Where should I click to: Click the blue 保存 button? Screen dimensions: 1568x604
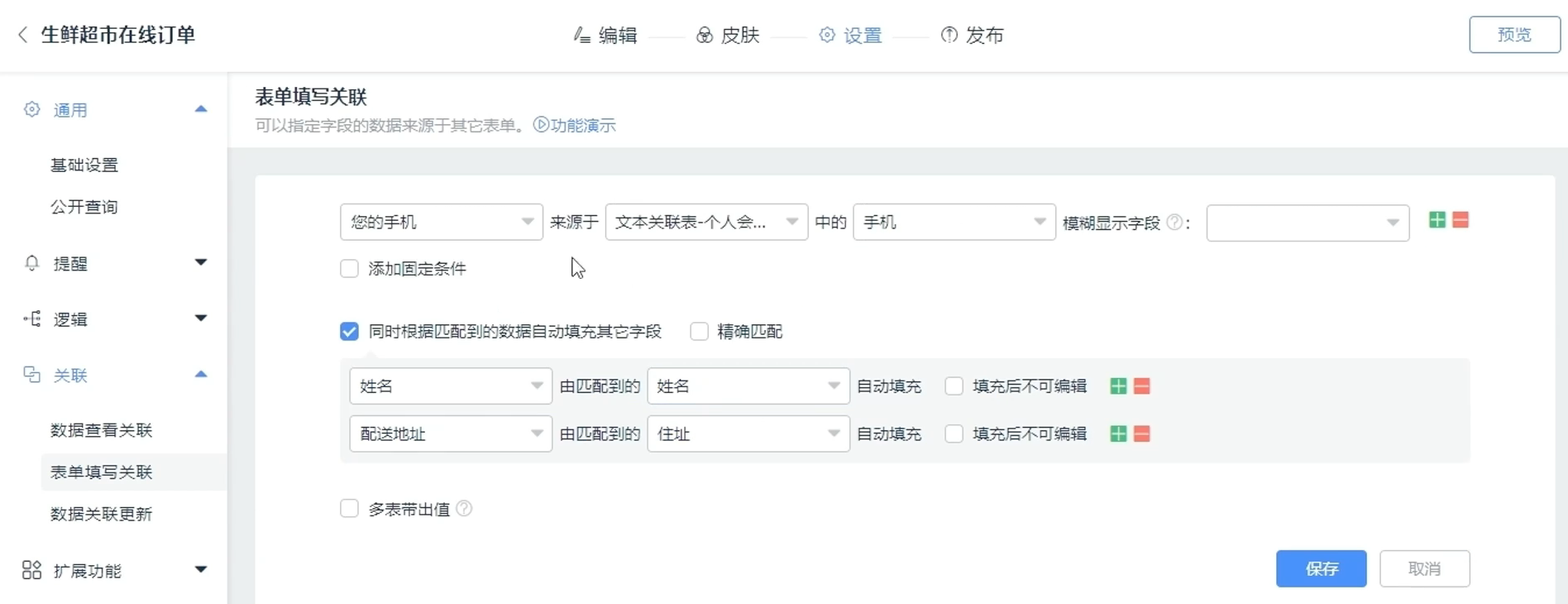tap(1321, 569)
